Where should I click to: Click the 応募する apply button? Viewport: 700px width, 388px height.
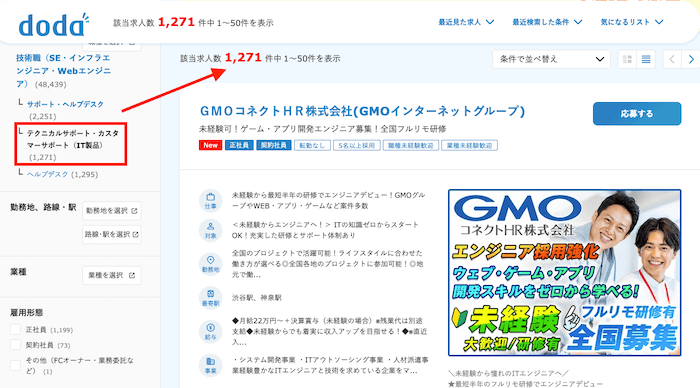point(637,114)
